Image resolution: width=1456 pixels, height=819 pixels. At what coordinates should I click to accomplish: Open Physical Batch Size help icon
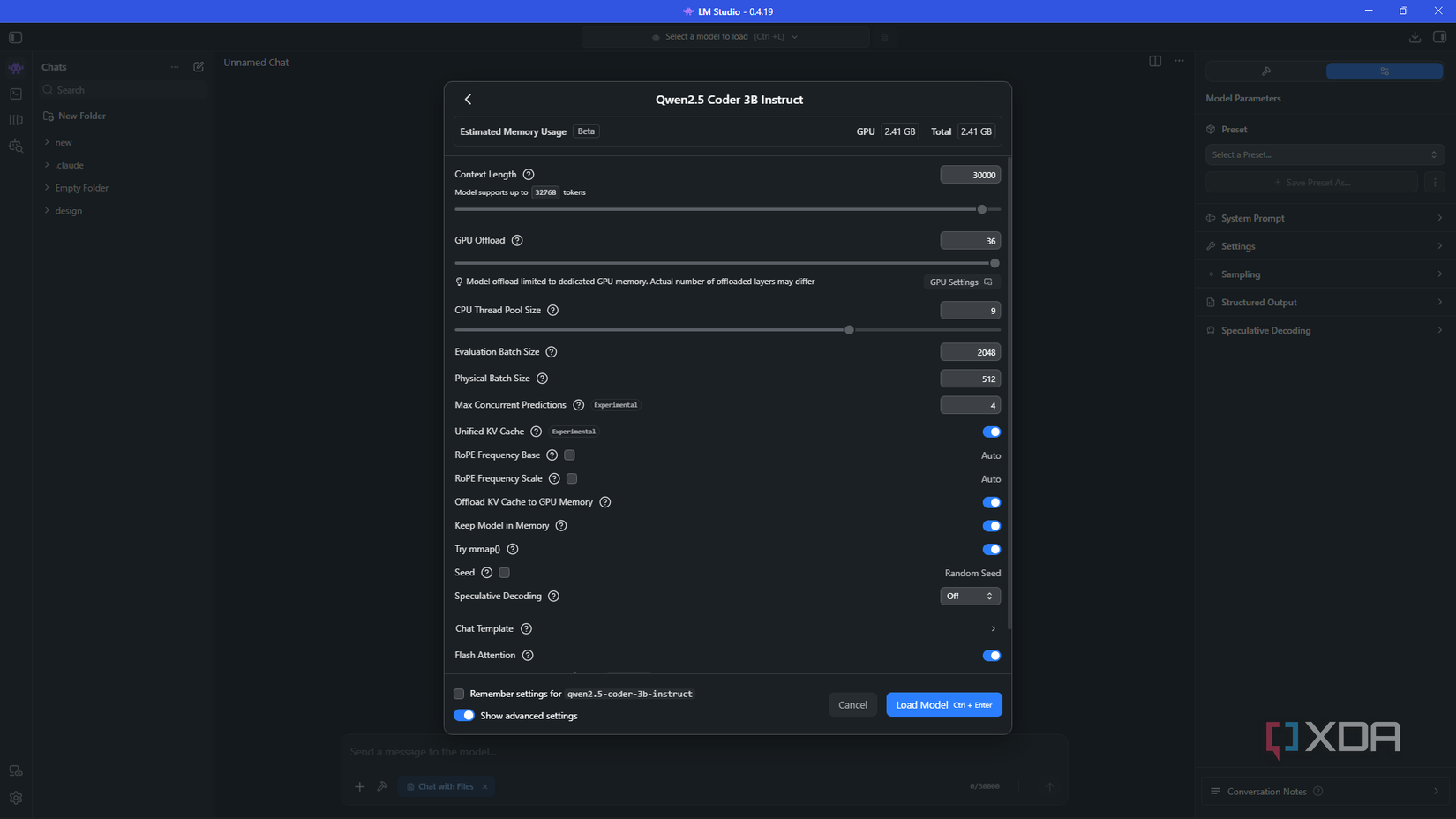point(542,379)
